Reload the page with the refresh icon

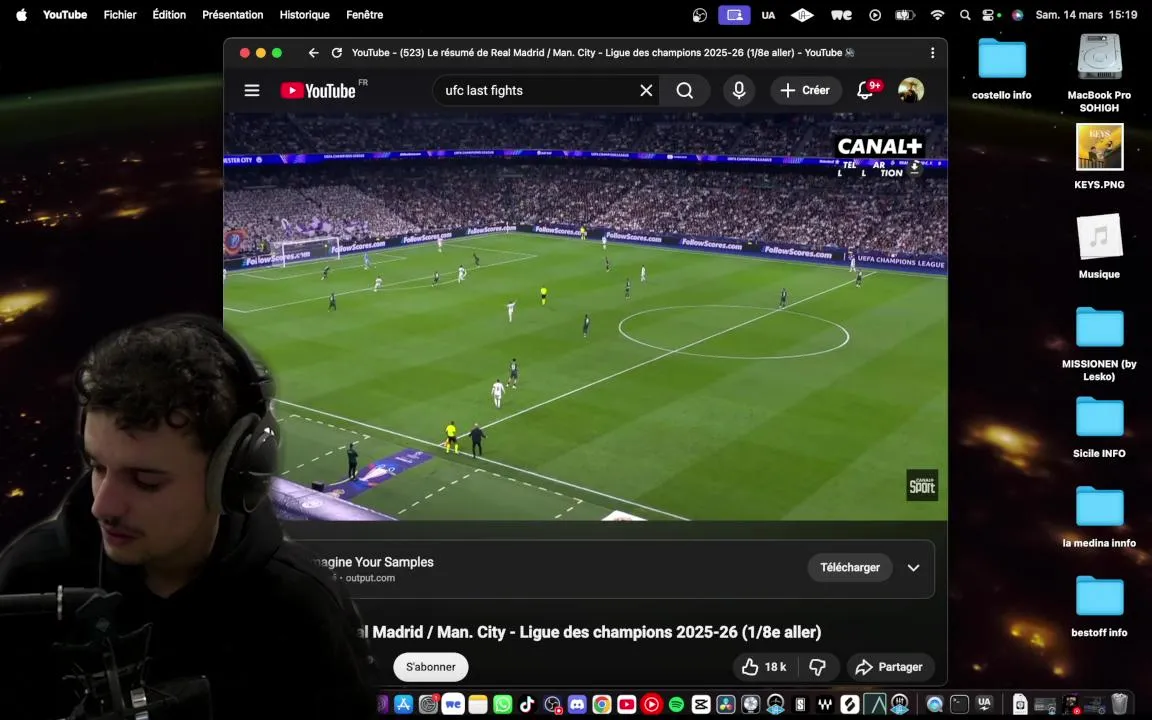[336, 53]
